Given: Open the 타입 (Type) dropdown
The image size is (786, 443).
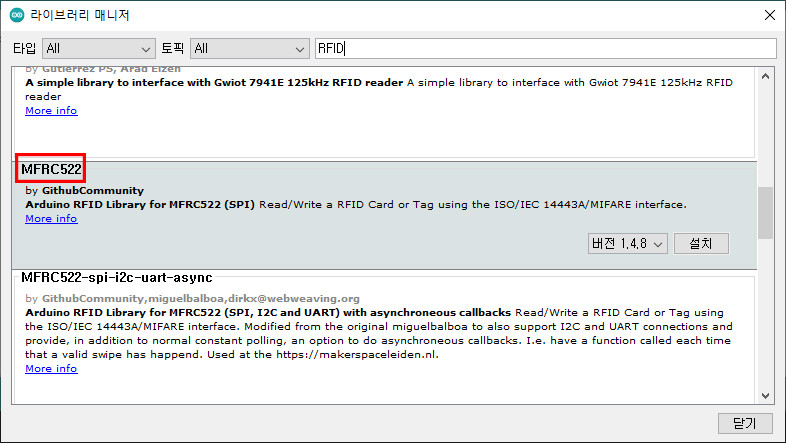Looking at the screenshot, I should point(98,48).
